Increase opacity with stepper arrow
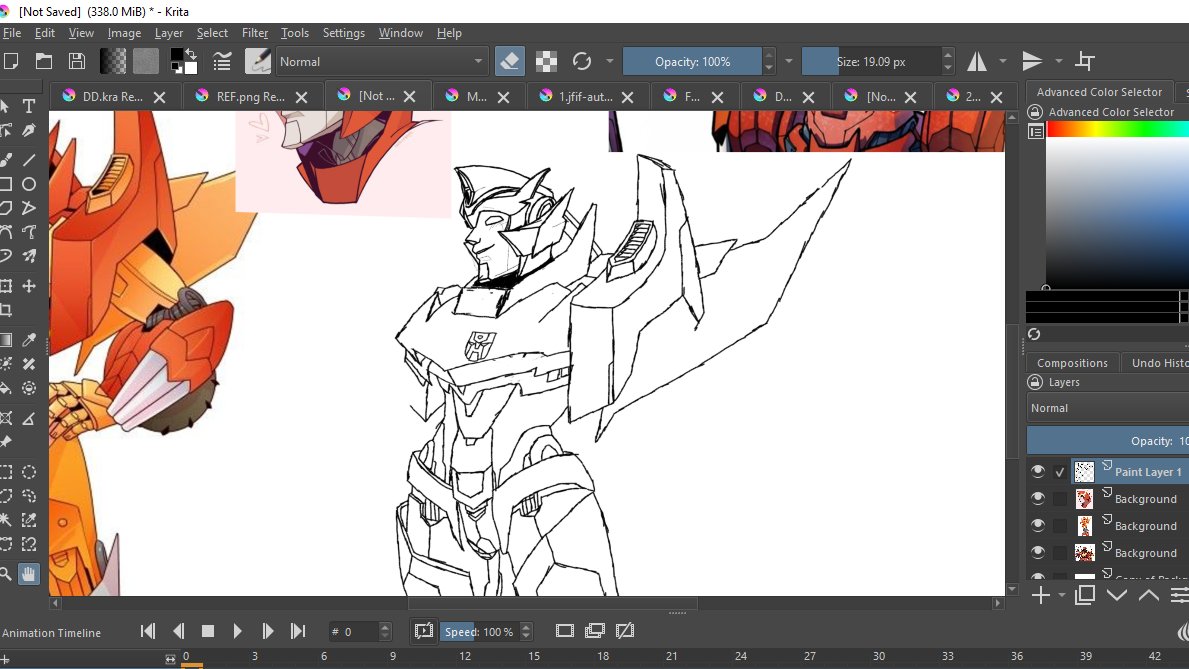 coord(768,55)
